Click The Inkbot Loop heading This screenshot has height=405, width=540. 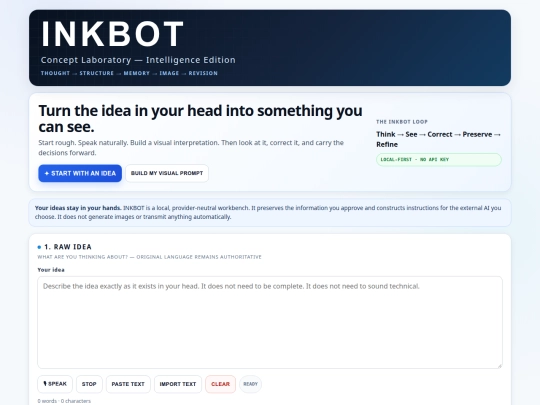[402, 122]
